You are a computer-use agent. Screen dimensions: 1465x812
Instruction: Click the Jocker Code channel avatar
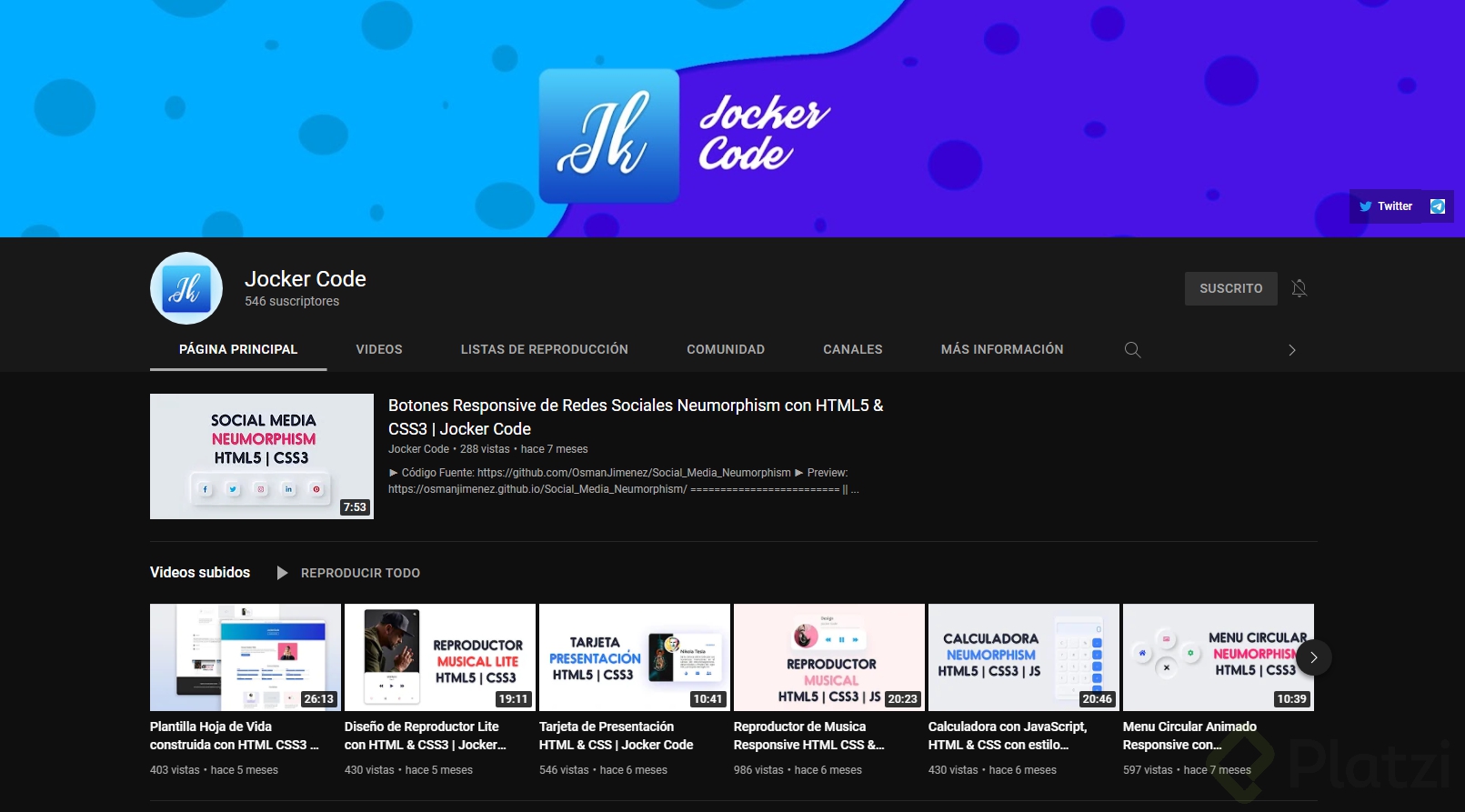point(186,288)
